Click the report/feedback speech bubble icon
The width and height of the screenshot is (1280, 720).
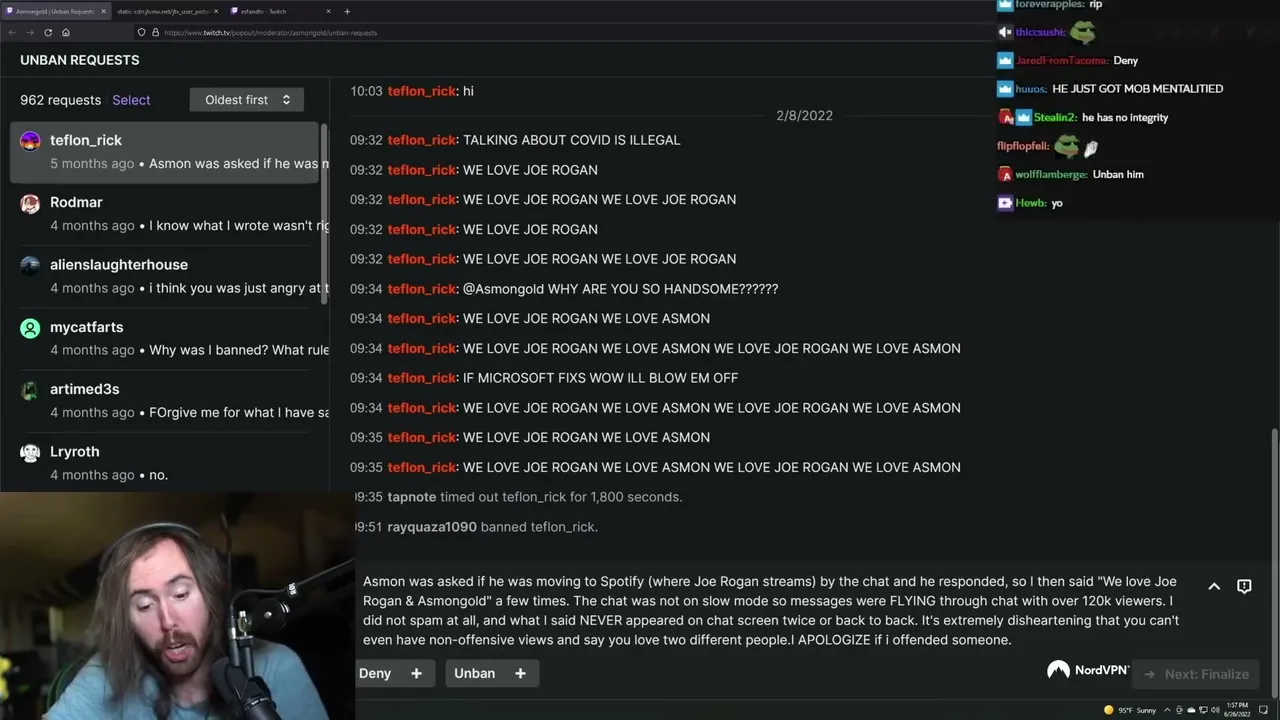tap(1244, 587)
